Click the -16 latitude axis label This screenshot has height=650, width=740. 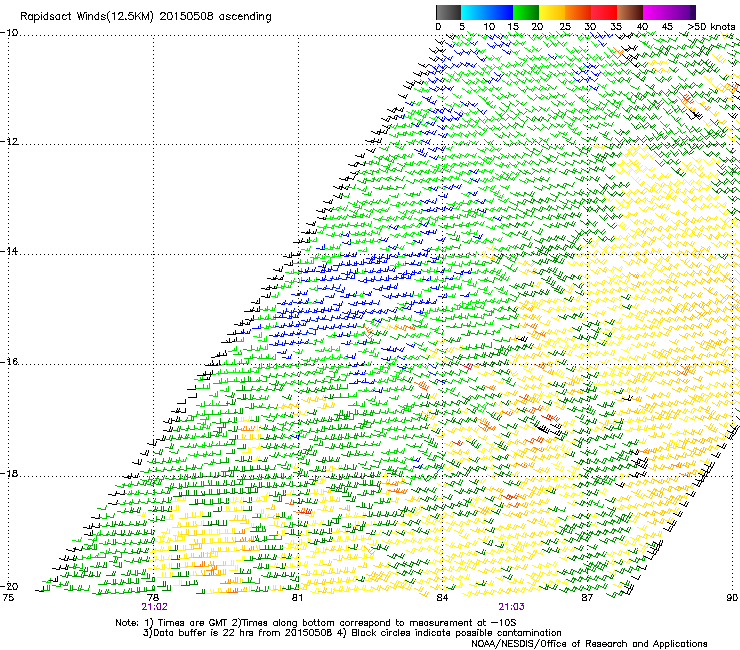point(9,362)
